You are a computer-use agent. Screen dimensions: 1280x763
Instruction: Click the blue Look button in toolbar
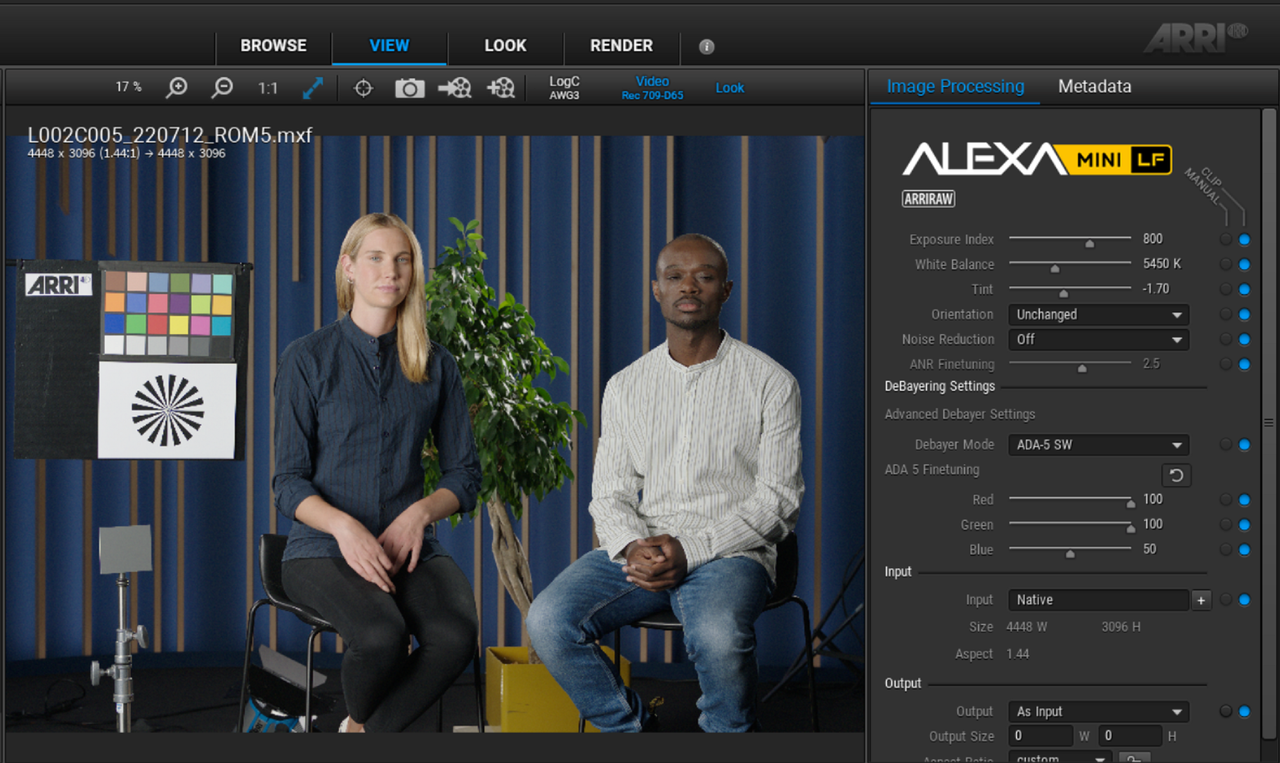pyautogui.click(x=730, y=88)
